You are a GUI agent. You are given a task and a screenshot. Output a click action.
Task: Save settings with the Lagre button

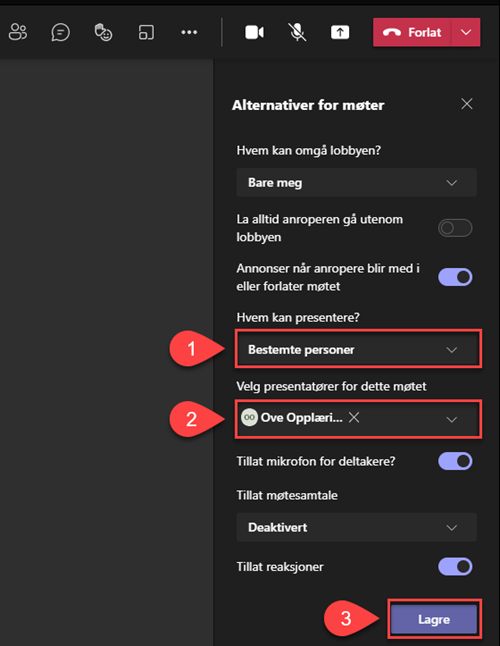pyautogui.click(x=434, y=619)
